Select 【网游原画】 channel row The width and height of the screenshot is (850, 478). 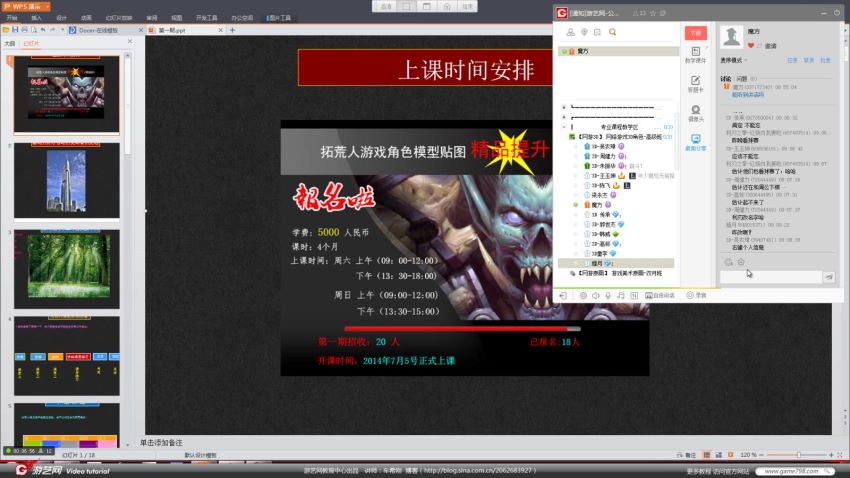(615, 273)
